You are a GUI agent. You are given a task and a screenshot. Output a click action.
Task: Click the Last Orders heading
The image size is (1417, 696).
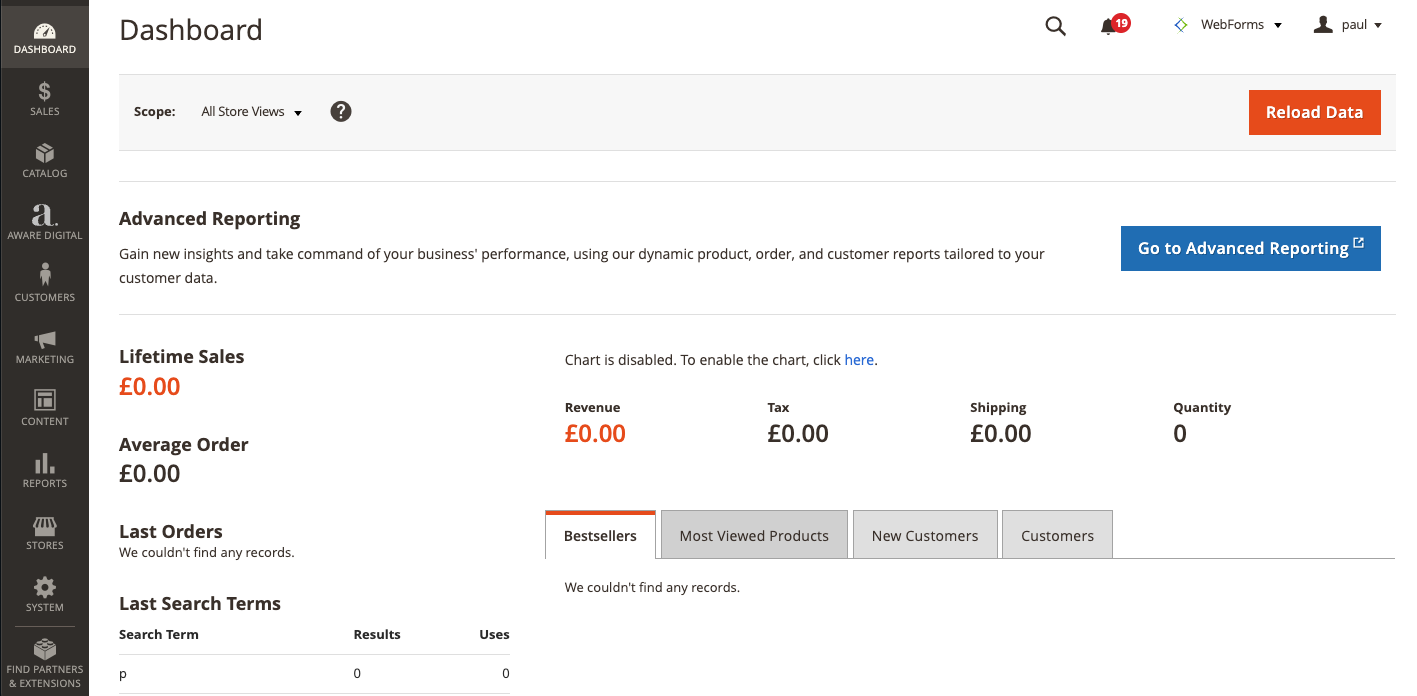tap(171, 531)
